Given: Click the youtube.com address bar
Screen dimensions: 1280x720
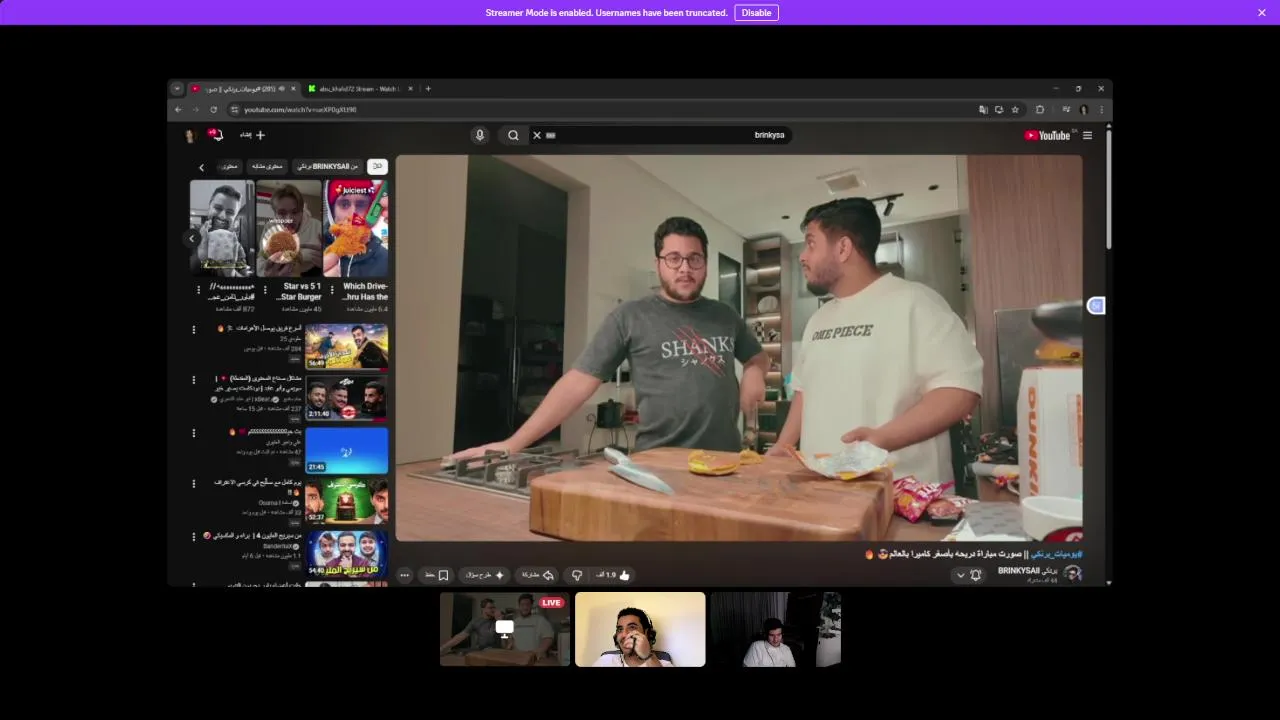Looking at the screenshot, I should tap(600, 109).
